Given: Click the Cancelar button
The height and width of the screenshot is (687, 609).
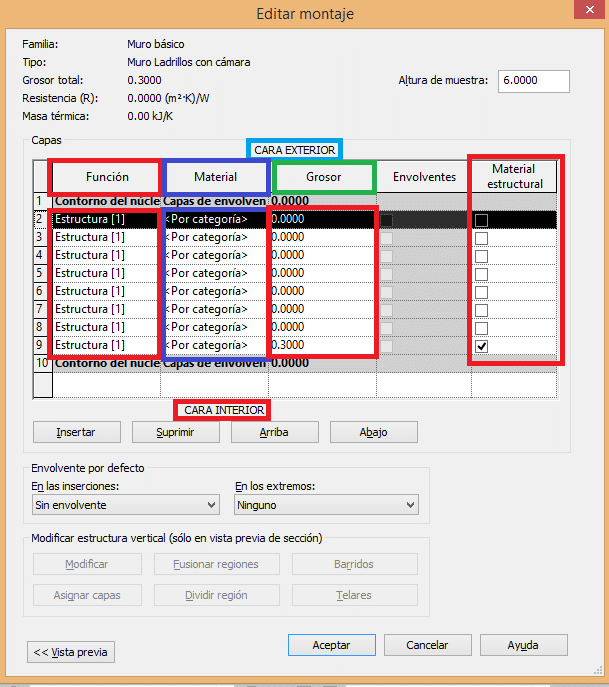Looking at the screenshot, I should pyautogui.click(x=426, y=645).
